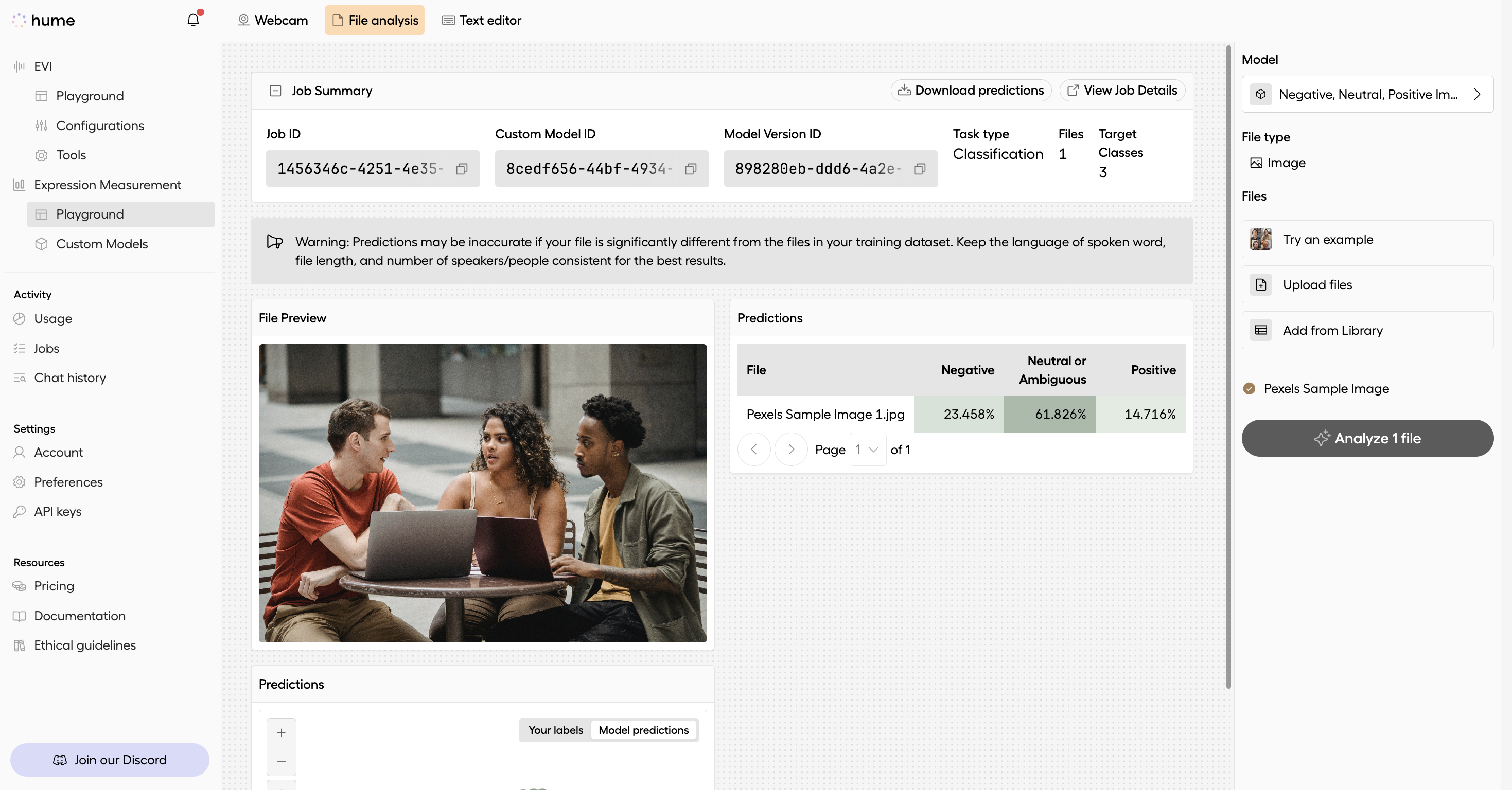The image size is (1512, 790).
Task: Open the page number dropdown
Action: [867, 449]
